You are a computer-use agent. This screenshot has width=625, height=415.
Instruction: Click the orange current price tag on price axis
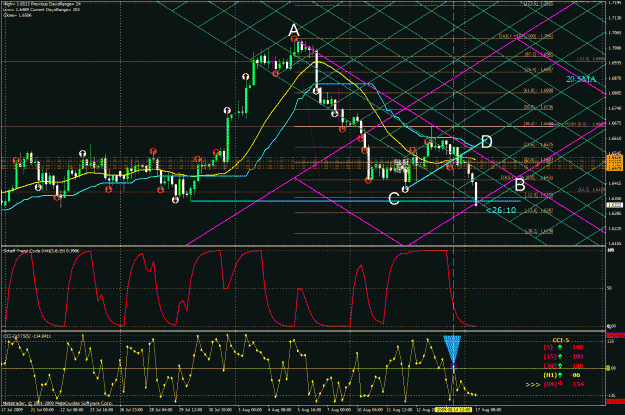[x=614, y=163]
